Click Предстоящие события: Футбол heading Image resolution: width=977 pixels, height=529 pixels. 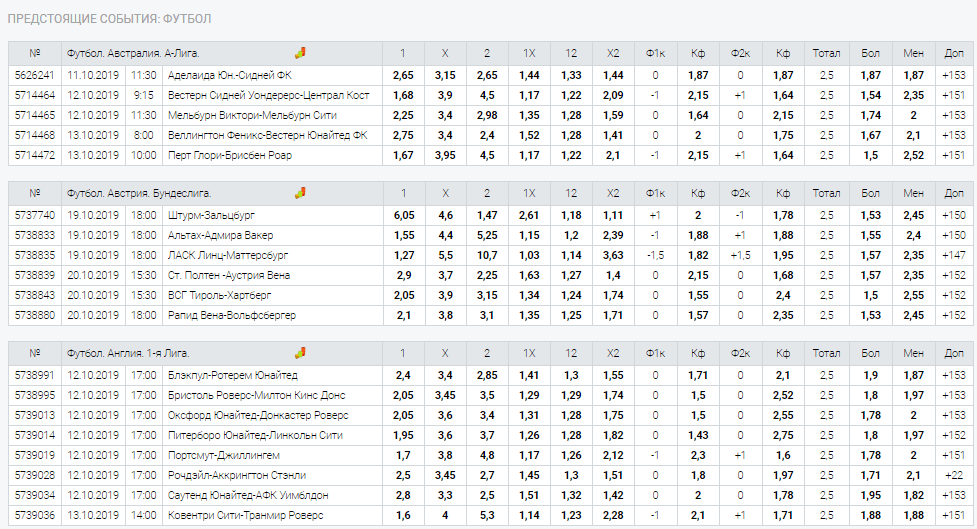[x=110, y=19]
